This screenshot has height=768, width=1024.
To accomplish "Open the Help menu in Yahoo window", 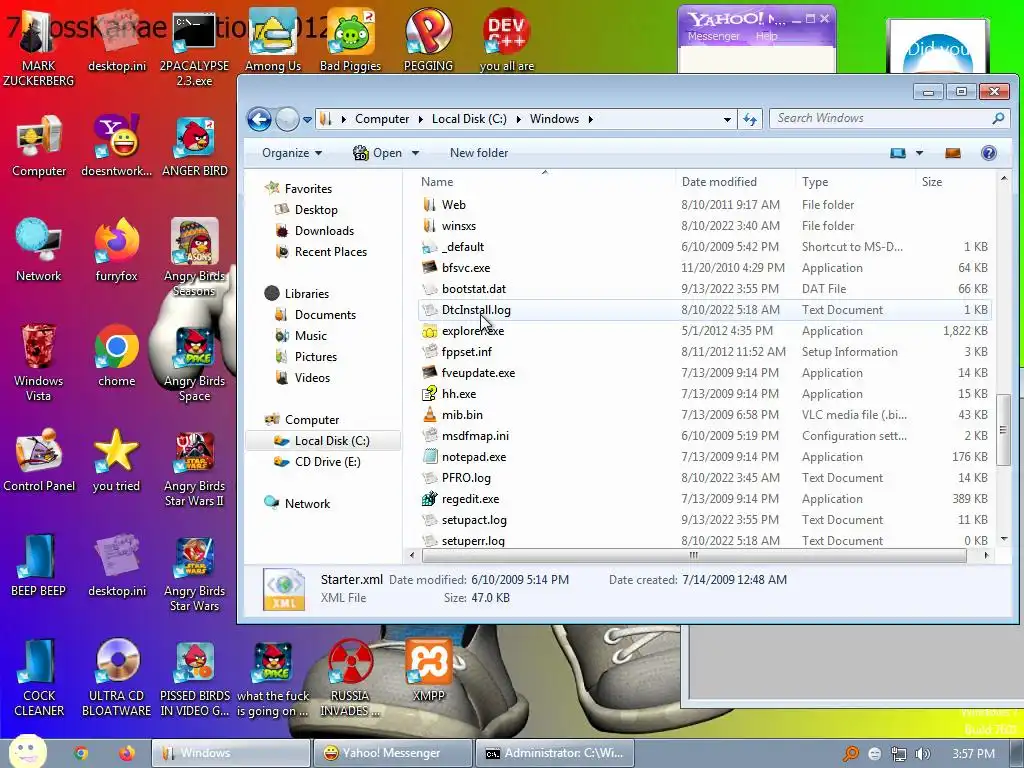I will [767, 37].
